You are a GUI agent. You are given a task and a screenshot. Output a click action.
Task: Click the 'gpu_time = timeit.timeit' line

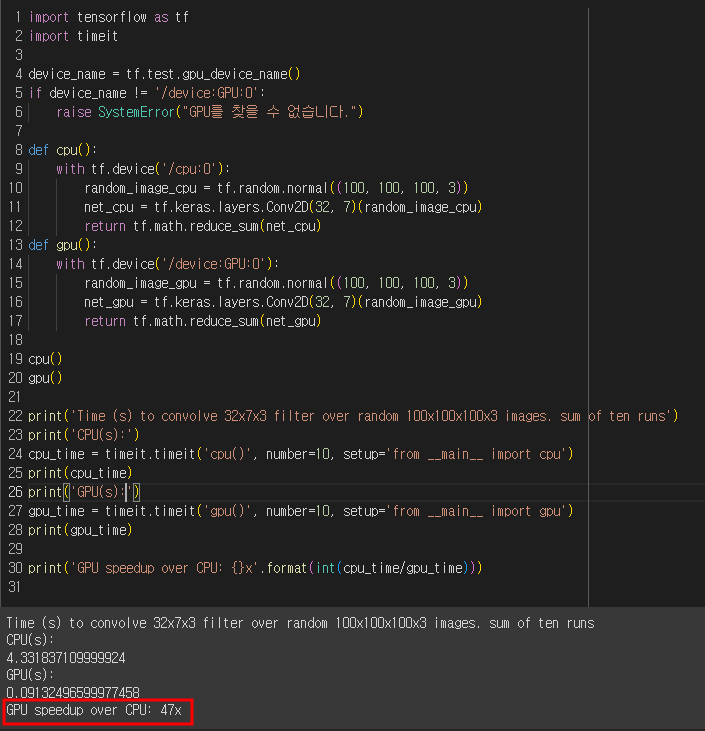pos(301,511)
